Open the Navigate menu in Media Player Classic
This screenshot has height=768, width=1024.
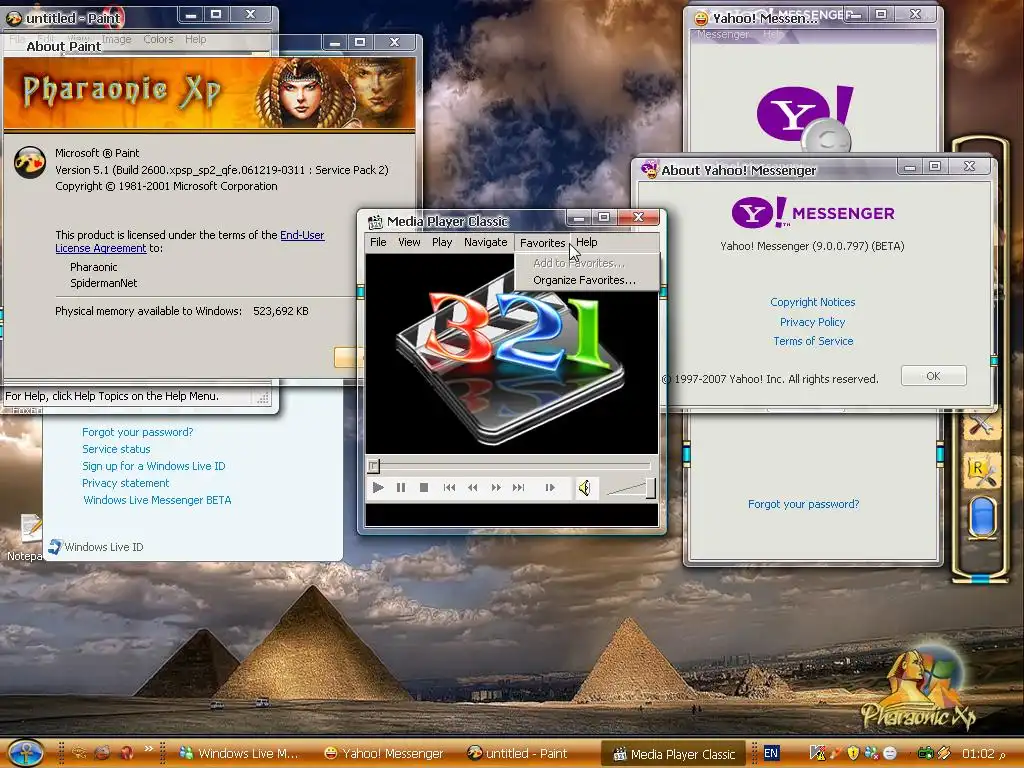(486, 242)
